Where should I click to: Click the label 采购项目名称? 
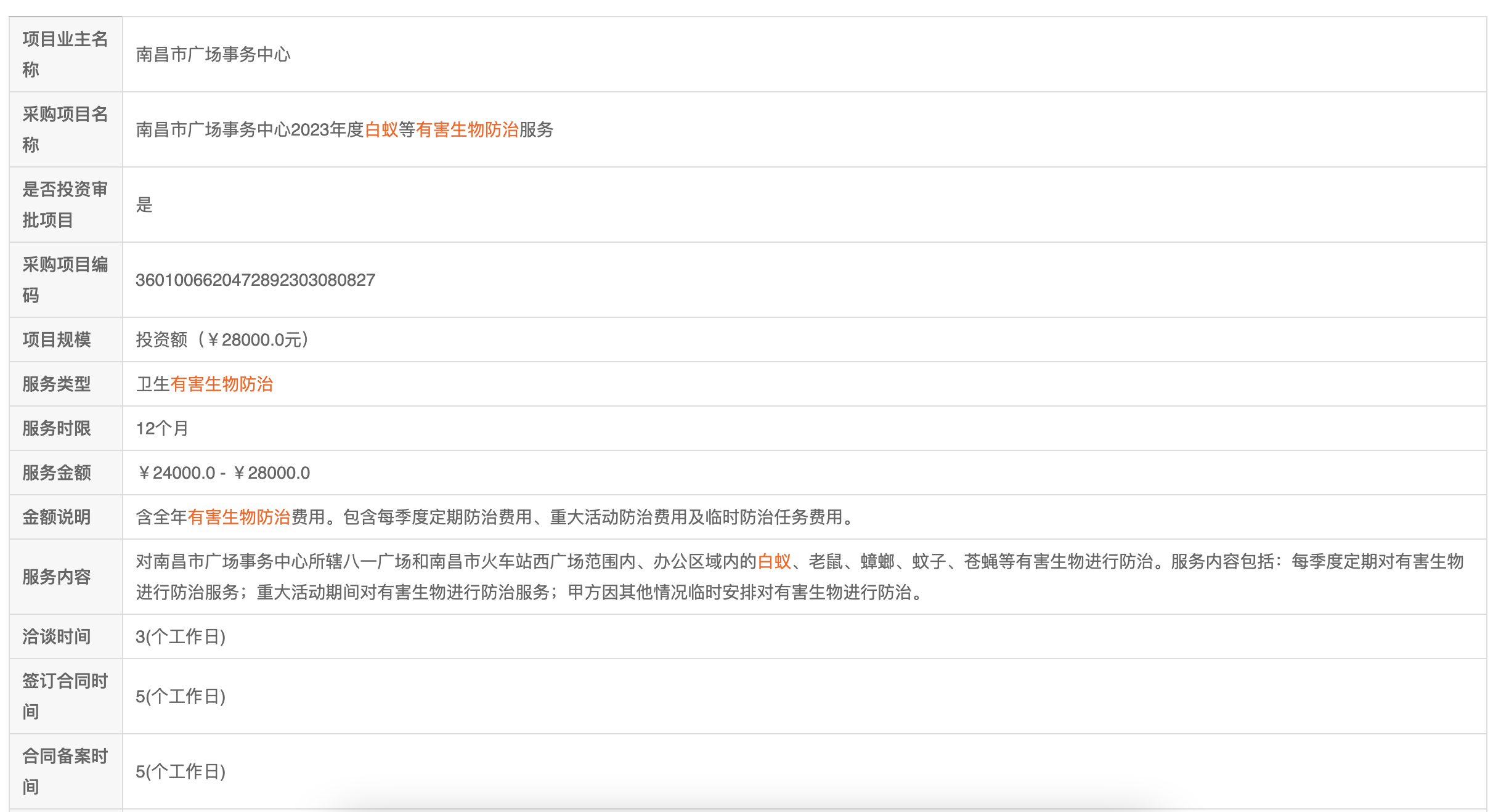click(x=65, y=129)
